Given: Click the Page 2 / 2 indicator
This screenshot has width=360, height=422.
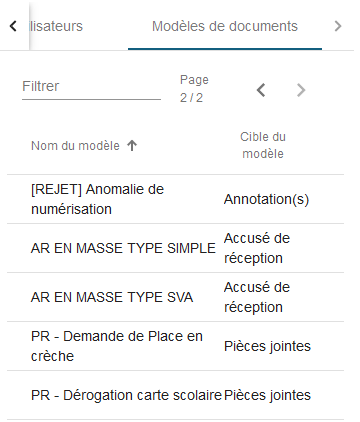Looking at the screenshot, I should (x=194, y=89).
